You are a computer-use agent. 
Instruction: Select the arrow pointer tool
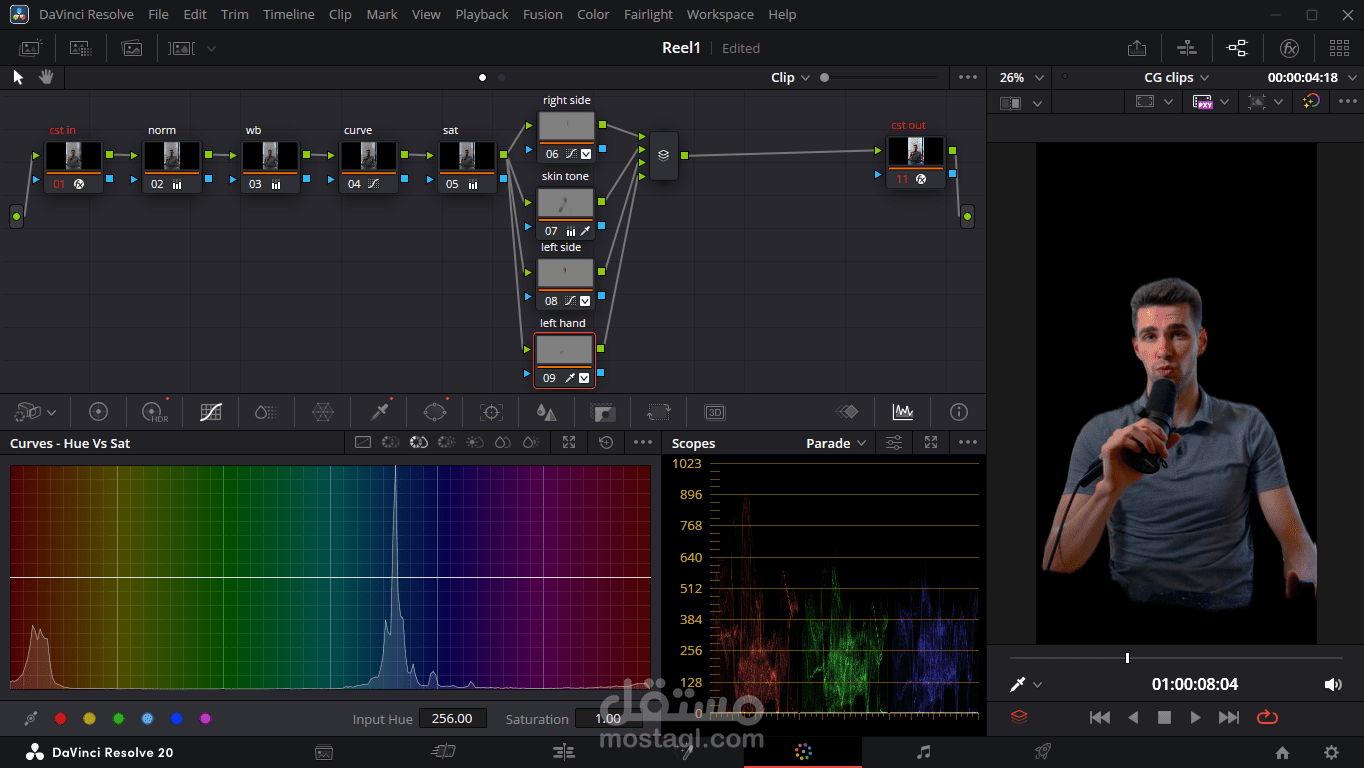coord(18,77)
